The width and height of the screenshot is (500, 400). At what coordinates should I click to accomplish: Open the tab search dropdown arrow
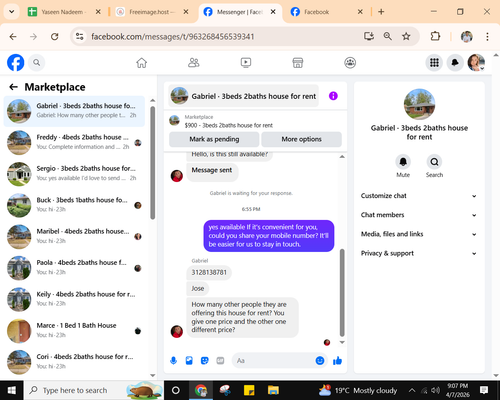click(x=11, y=12)
